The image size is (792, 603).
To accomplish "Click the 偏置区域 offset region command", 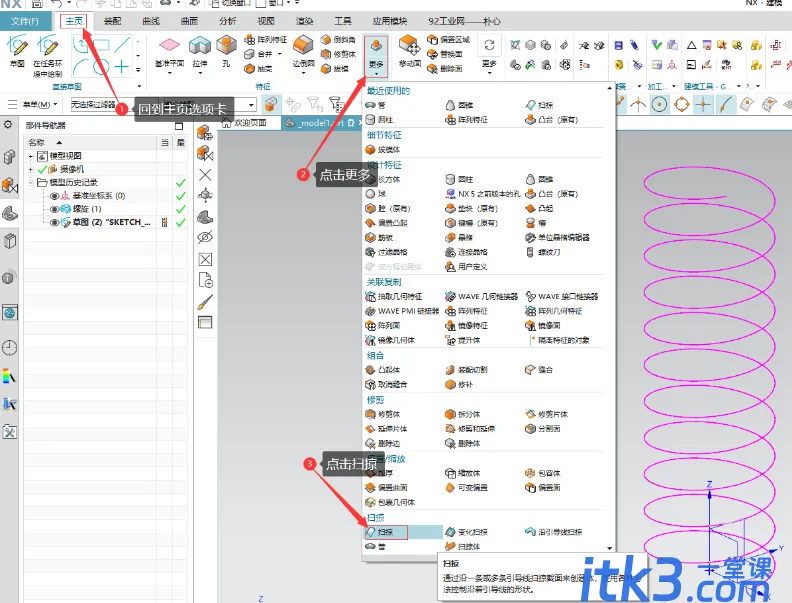I will point(448,39).
